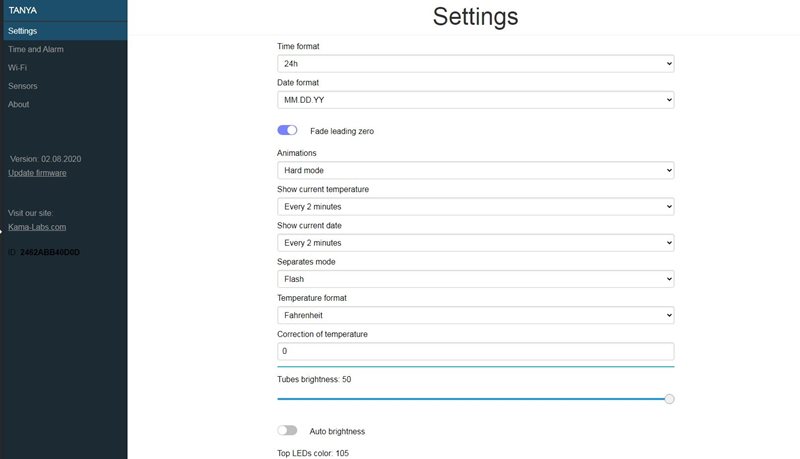Expand the Date format dropdown
The height and width of the screenshot is (459, 800).
[x=476, y=100]
